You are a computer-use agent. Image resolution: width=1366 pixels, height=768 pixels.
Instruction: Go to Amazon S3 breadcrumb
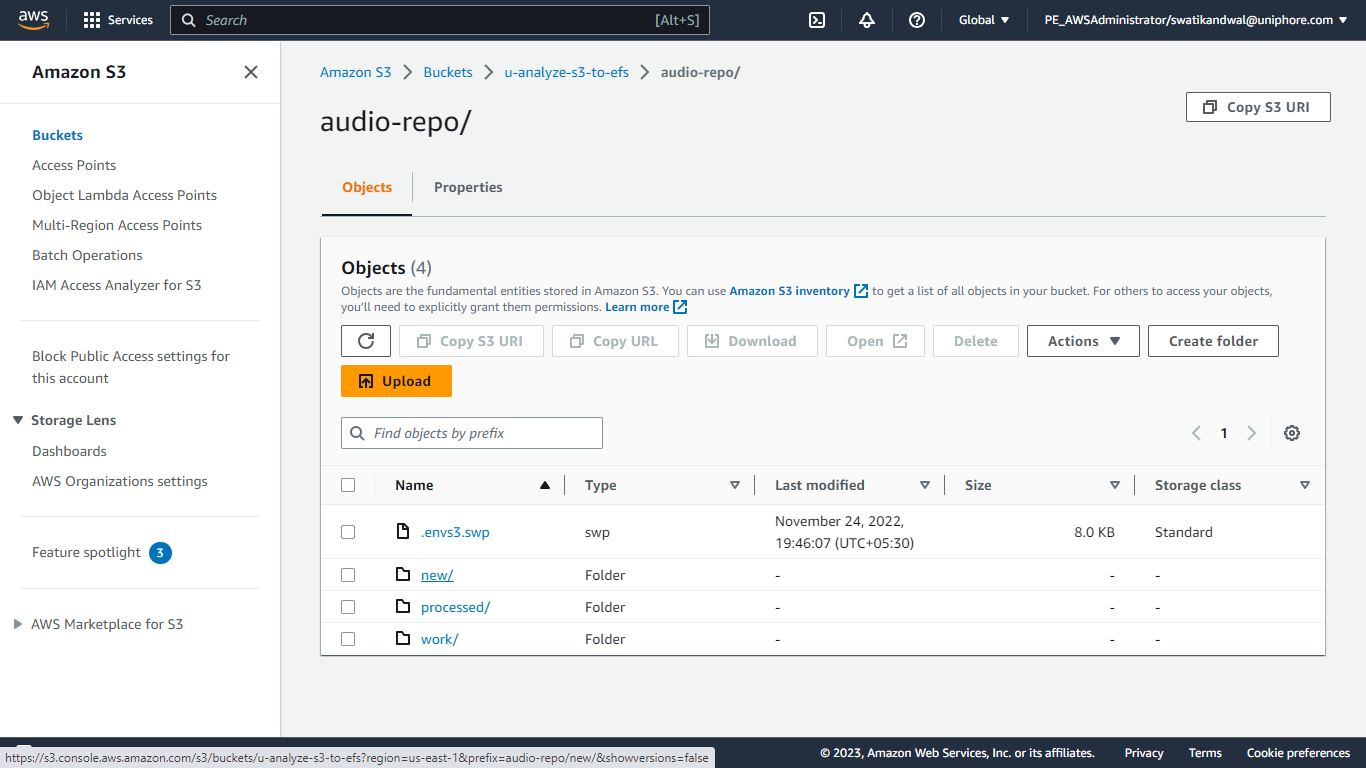point(355,72)
